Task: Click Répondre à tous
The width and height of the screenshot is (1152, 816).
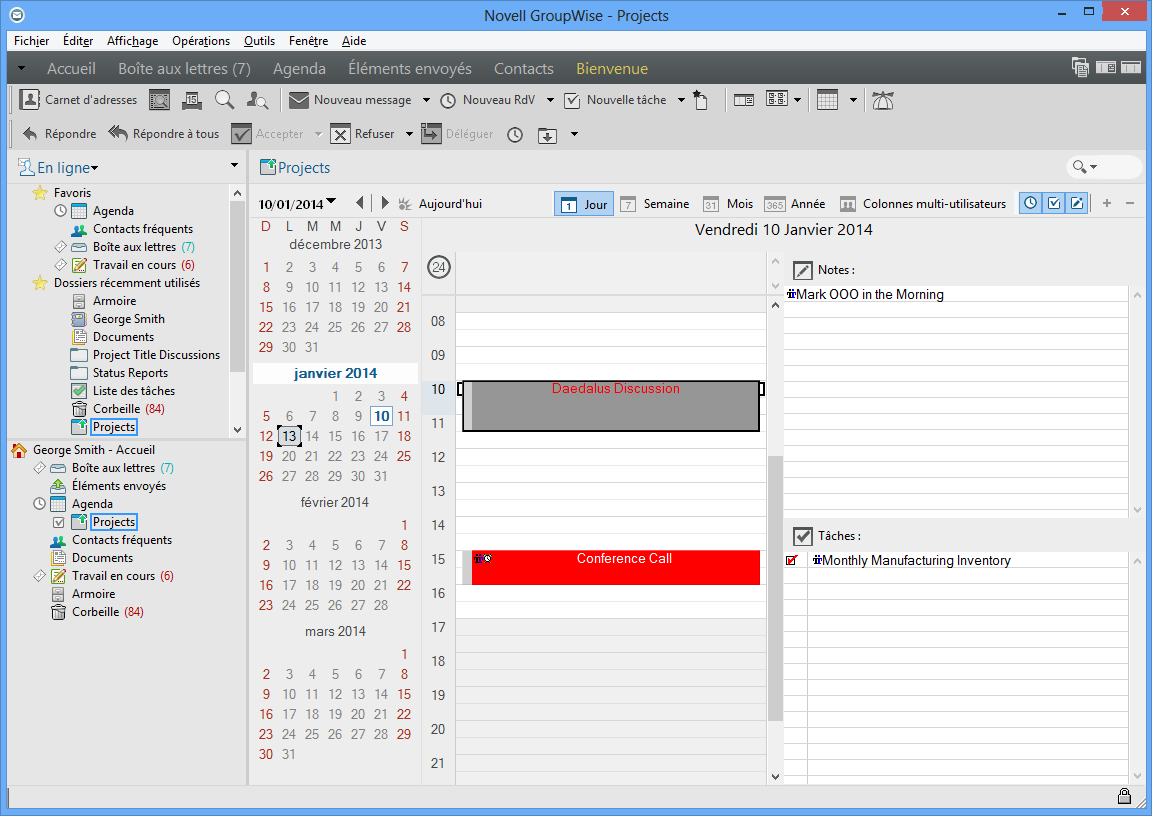Action: tap(164, 134)
